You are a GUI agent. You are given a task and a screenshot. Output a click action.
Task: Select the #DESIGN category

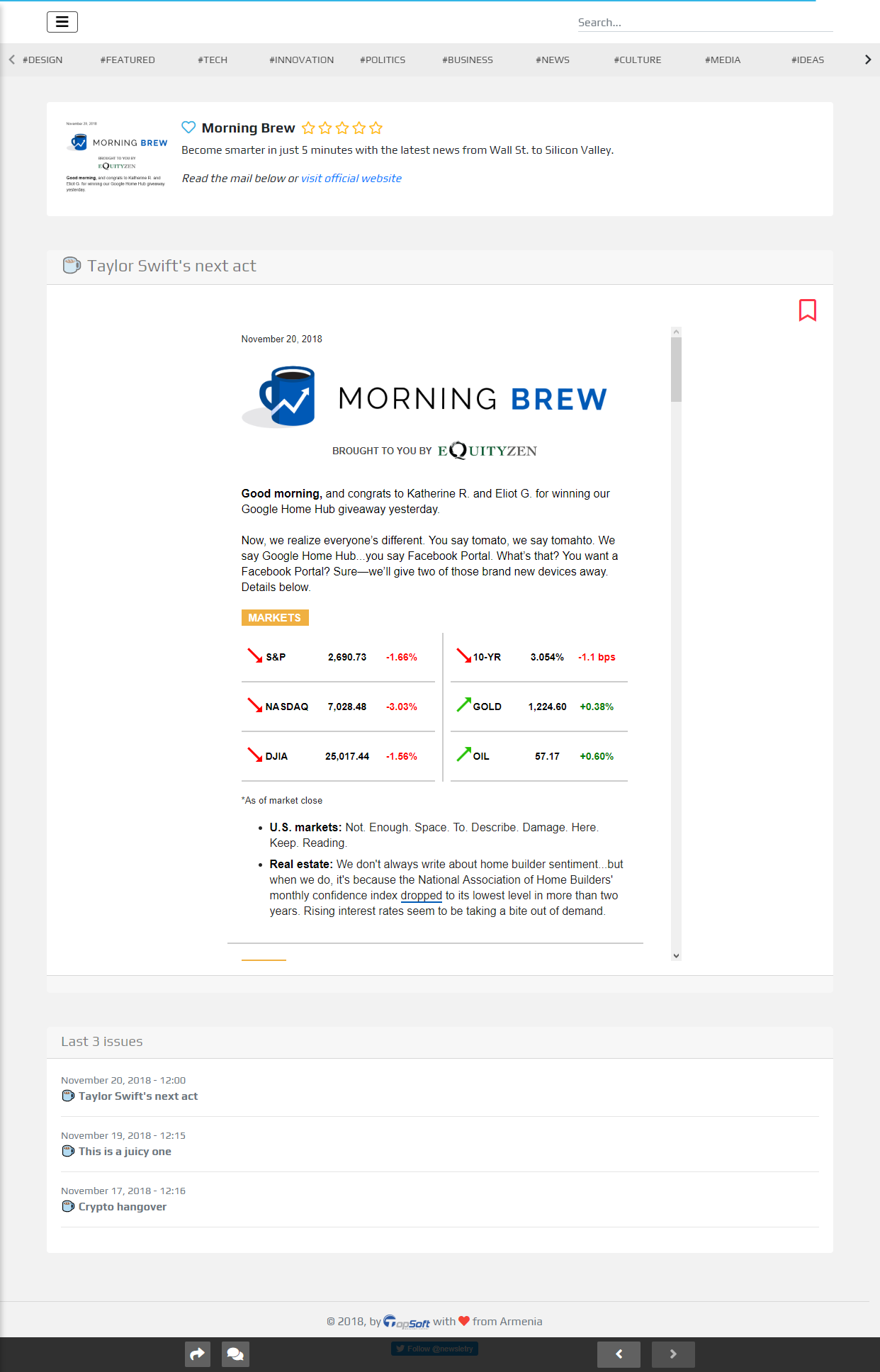click(x=43, y=60)
